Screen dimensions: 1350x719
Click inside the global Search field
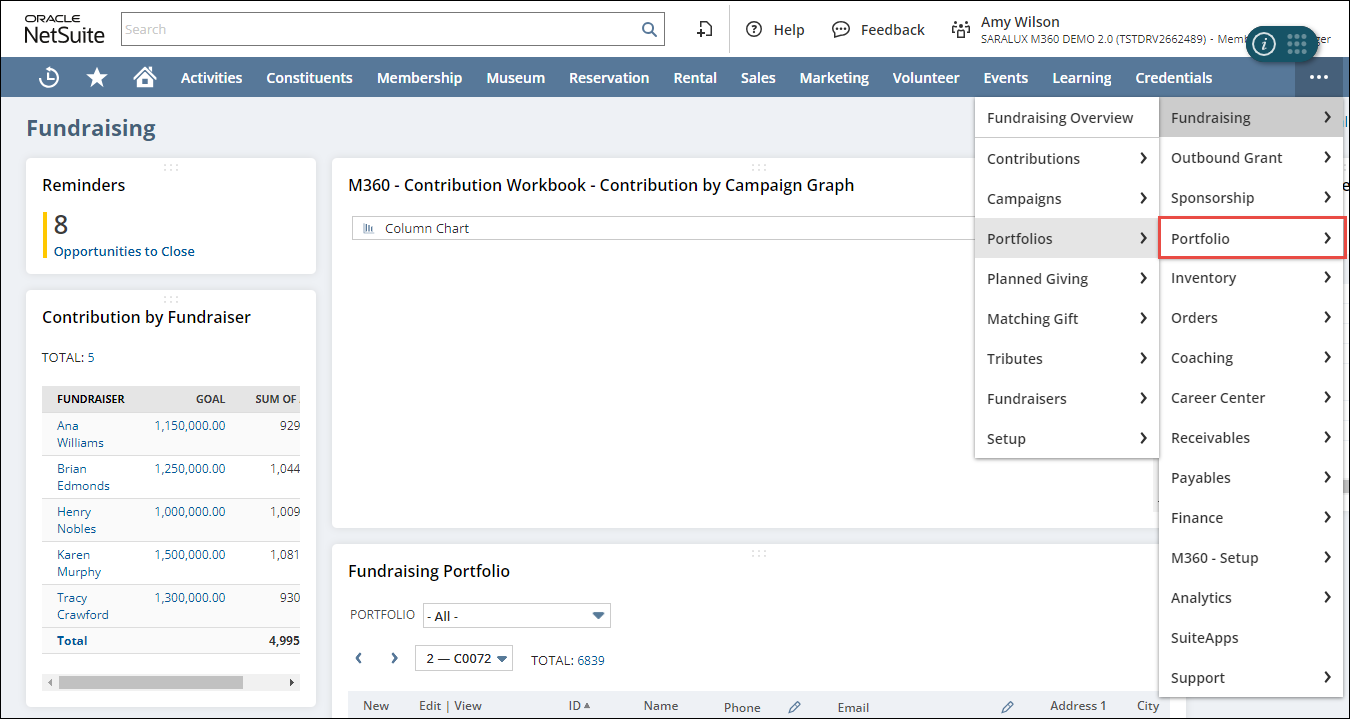pyautogui.click(x=380, y=30)
